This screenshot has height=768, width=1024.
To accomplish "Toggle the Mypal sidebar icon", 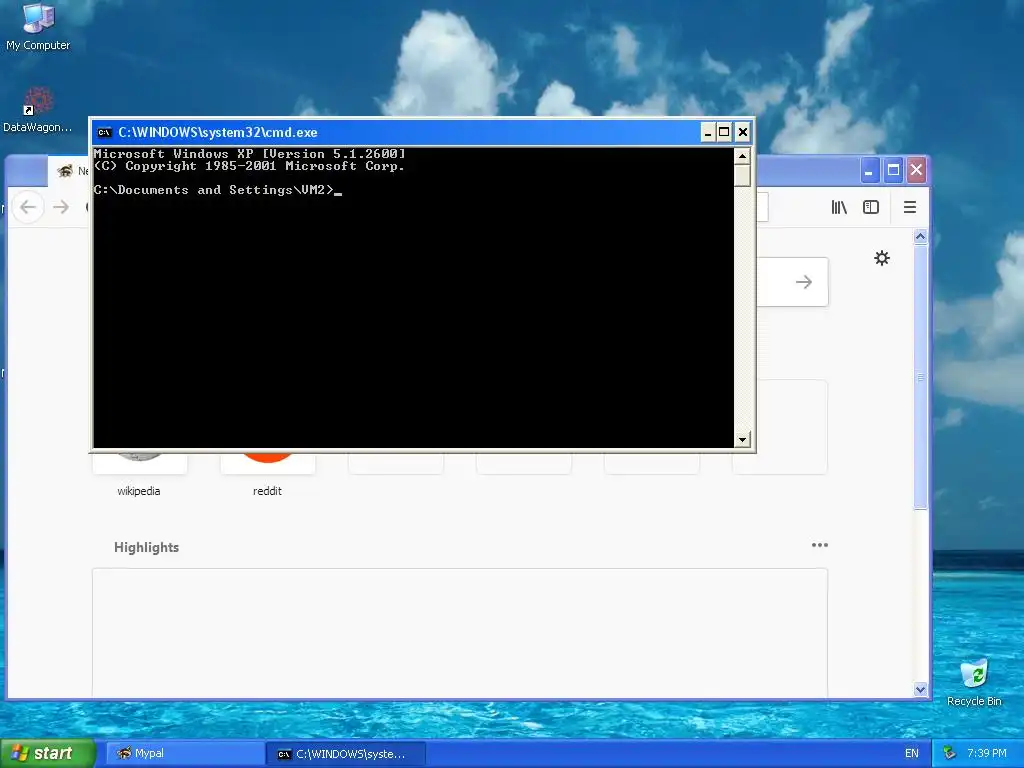I will click(x=871, y=207).
